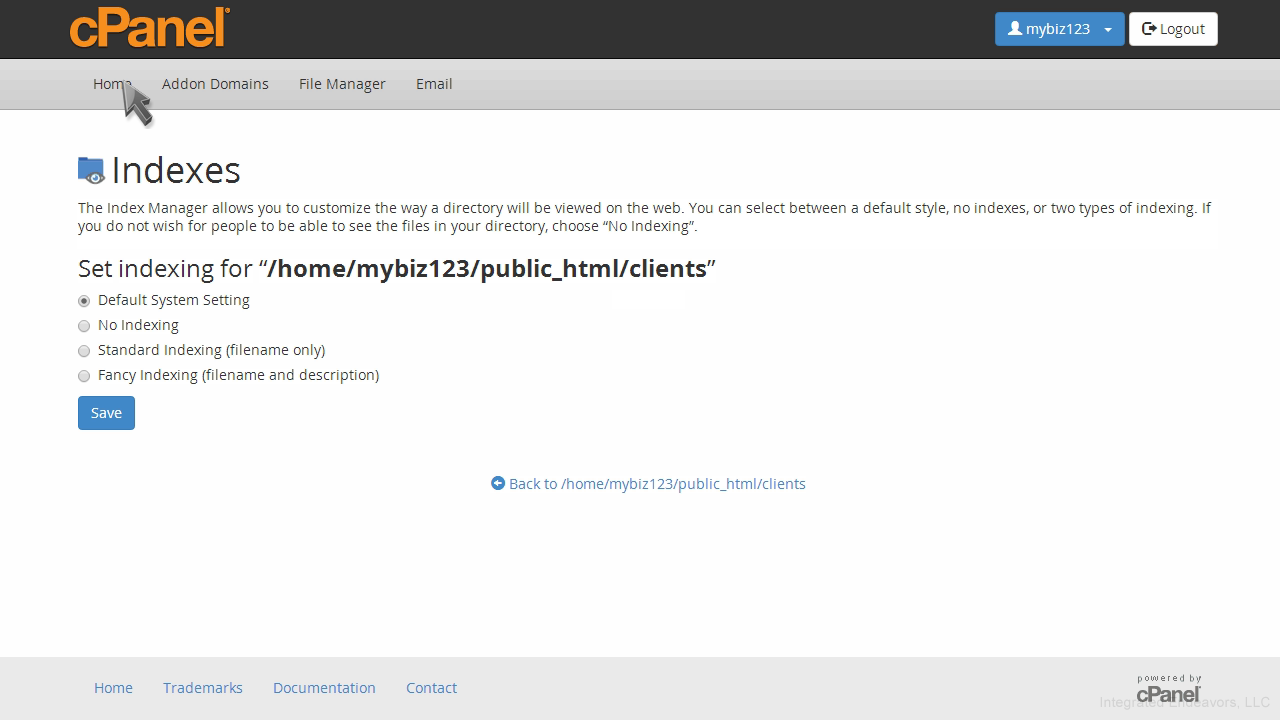This screenshot has height=720, width=1280.
Task: Choose the No Indexing option
Action: [84, 326]
